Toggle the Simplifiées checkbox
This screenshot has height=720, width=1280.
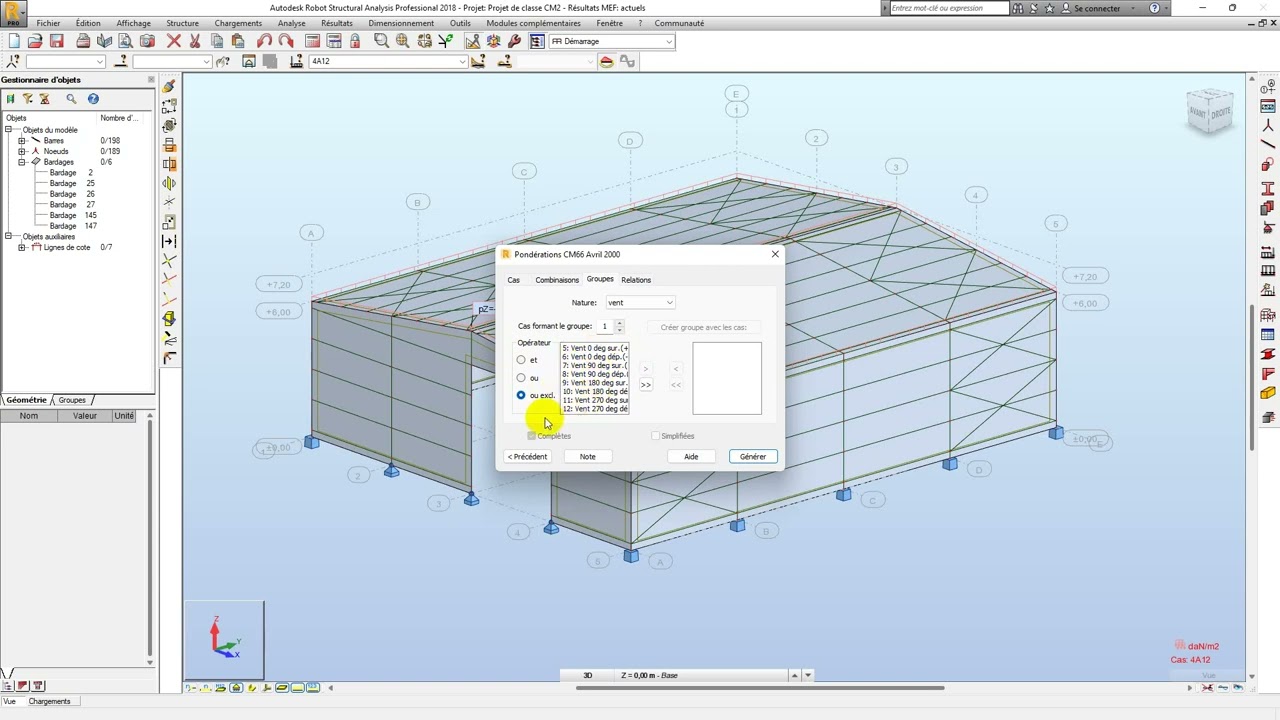[x=656, y=436]
